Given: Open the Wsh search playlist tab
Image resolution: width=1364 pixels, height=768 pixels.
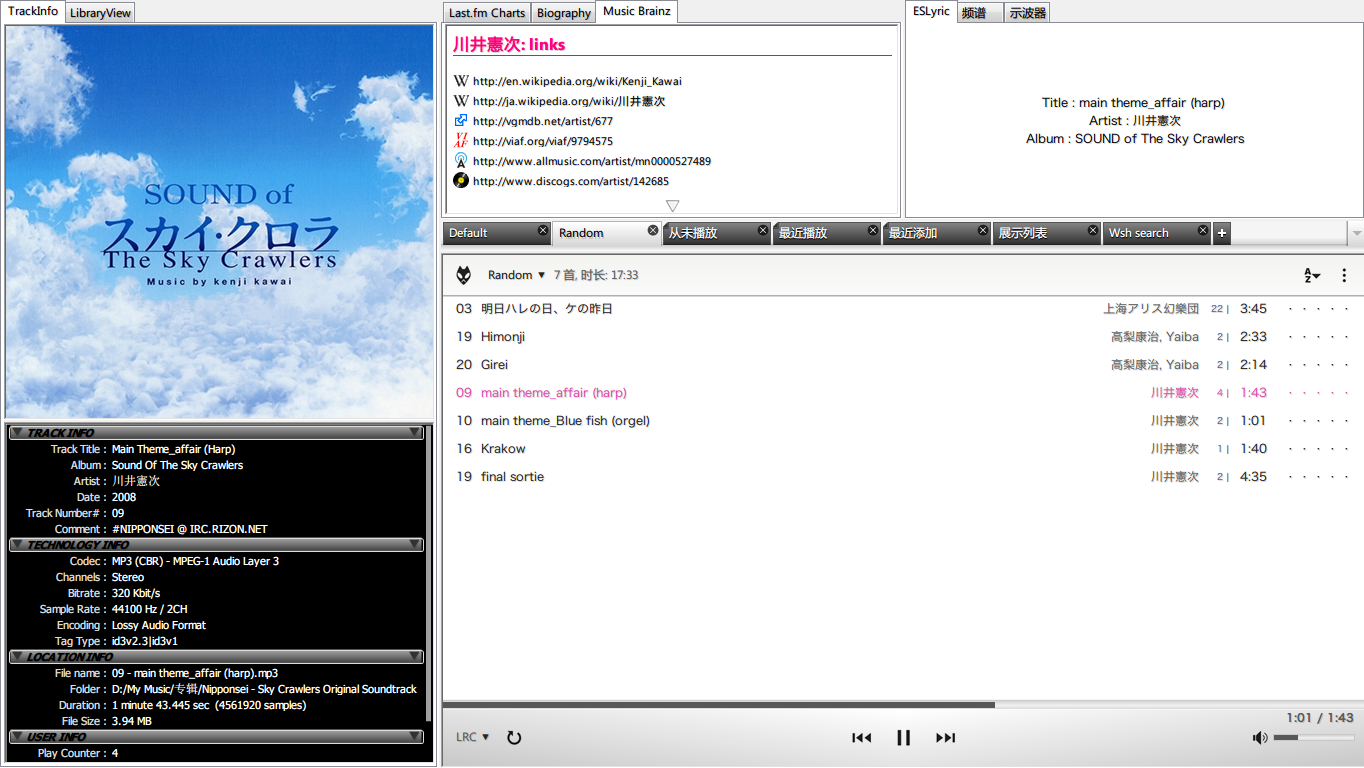Looking at the screenshot, I should point(1156,233).
